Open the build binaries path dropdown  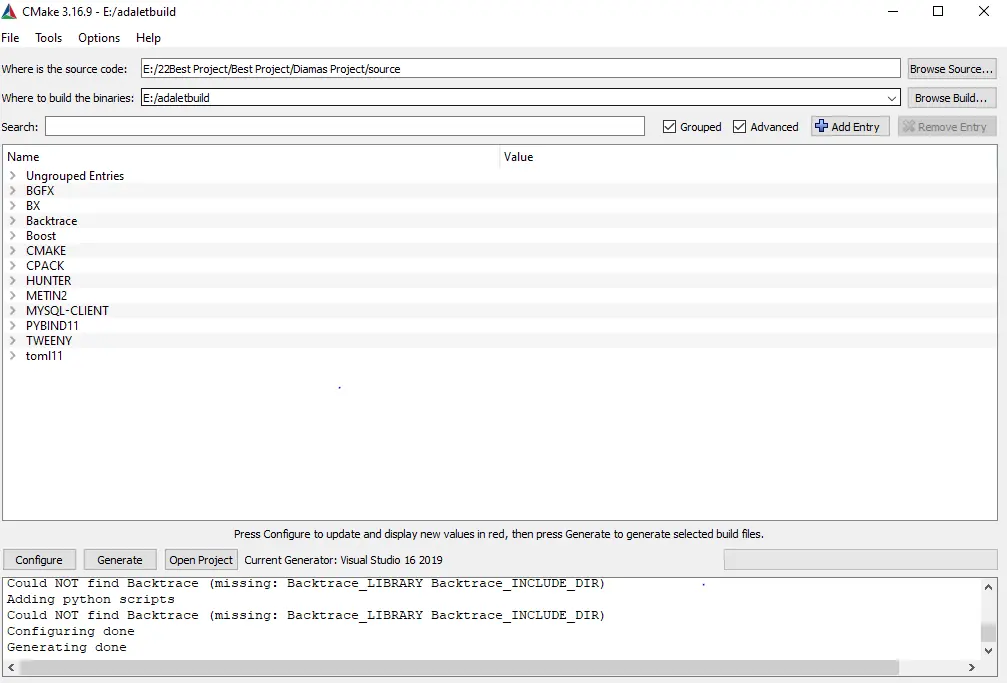891,98
